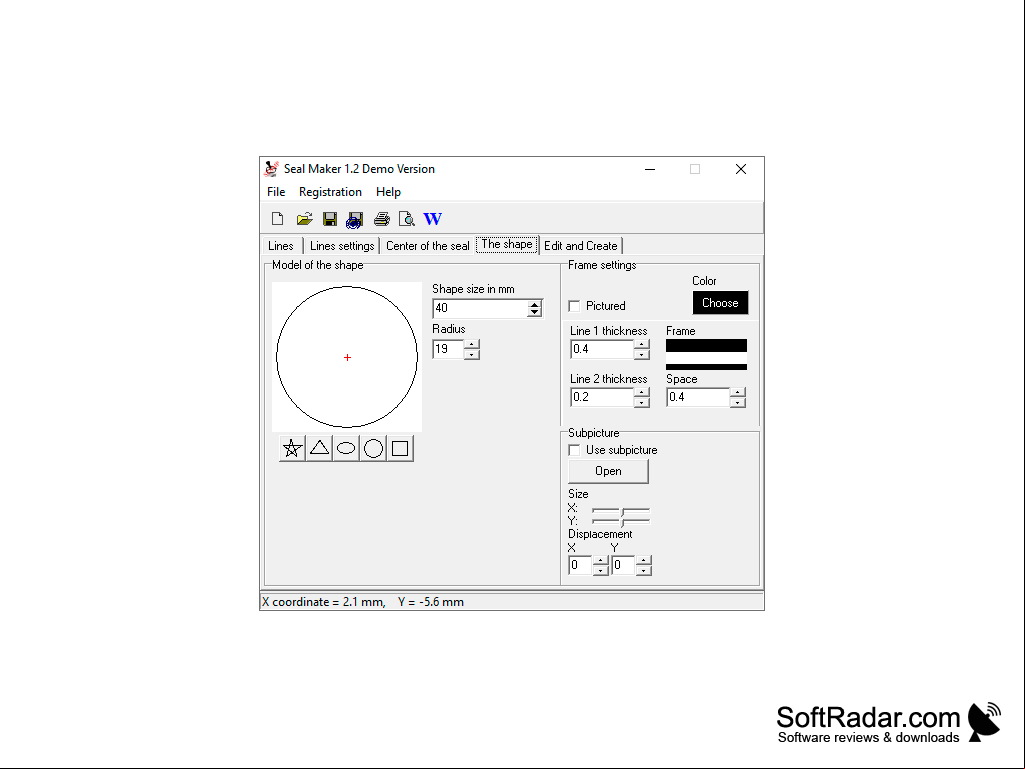Click the save-as-seal floppy icon with blue stamp
Viewport: 1025px width, 769px height.
coord(355,220)
